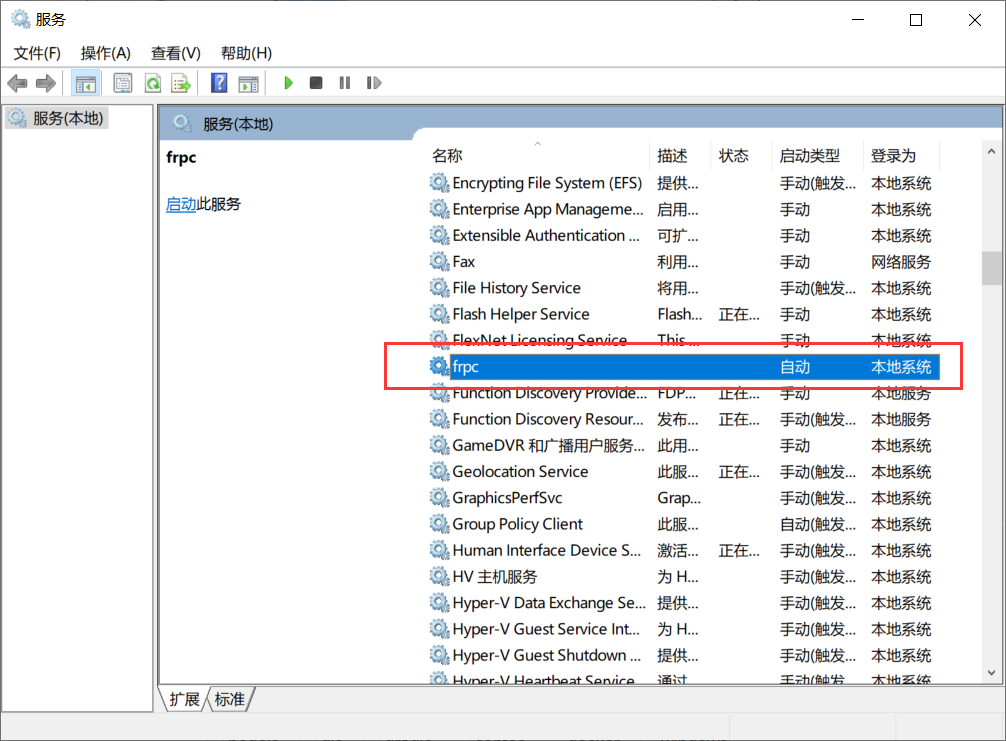Restart the service with the restart icon
Image resolution: width=1006 pixels, height=741 pixels.
(373, 83)
